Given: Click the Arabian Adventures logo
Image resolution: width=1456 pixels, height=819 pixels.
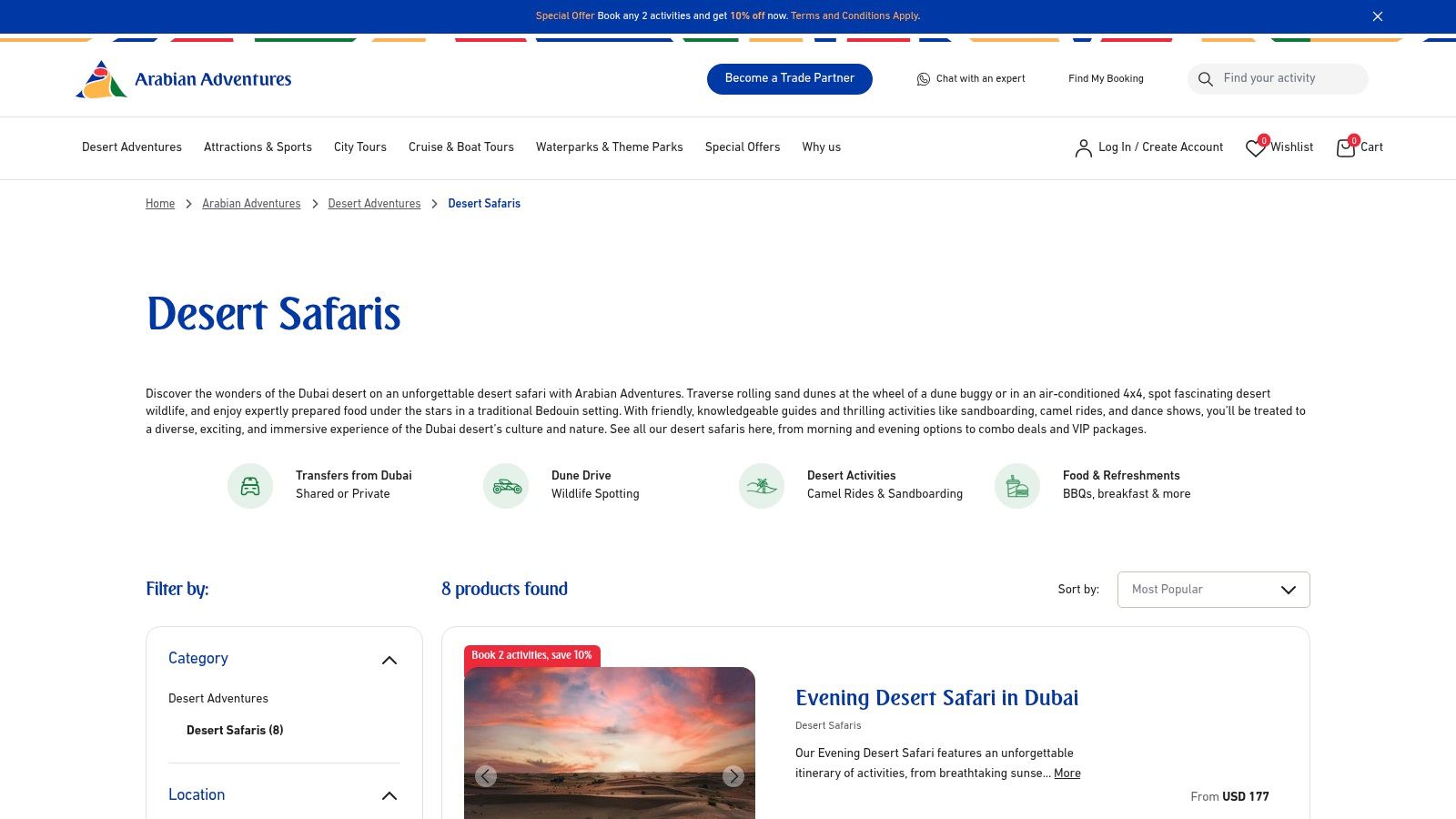Looking at the screenshot, I should click(x=183, y=79).
